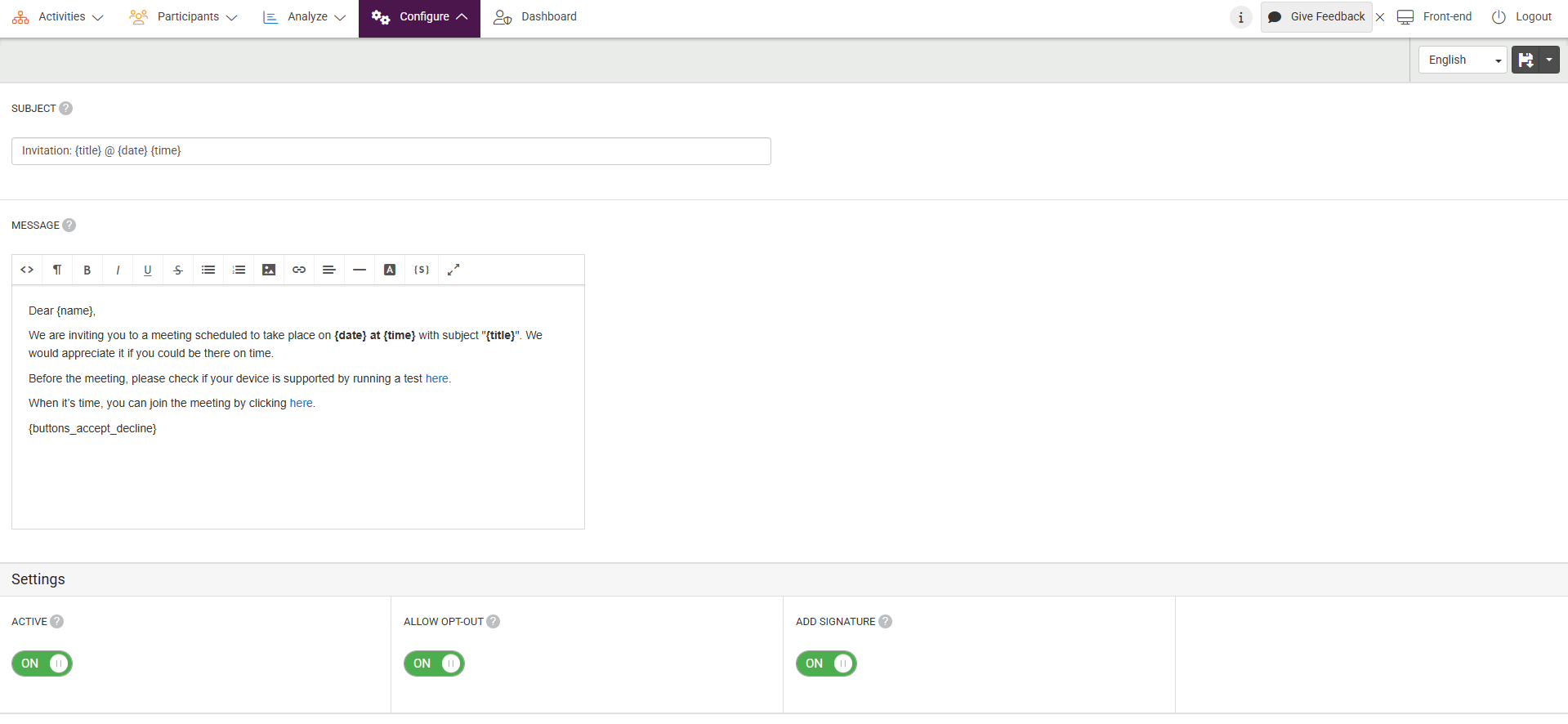This screenshot has width=1568, height=724.
Task: Click the insert link icon
Action: pyautogui.click(x=299, y=270)
